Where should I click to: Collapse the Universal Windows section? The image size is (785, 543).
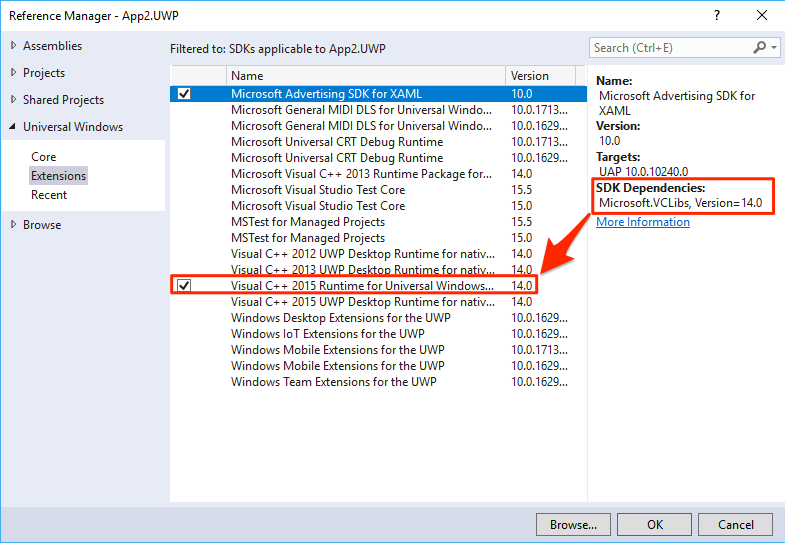pyautogui.click(x=13, y=127)
